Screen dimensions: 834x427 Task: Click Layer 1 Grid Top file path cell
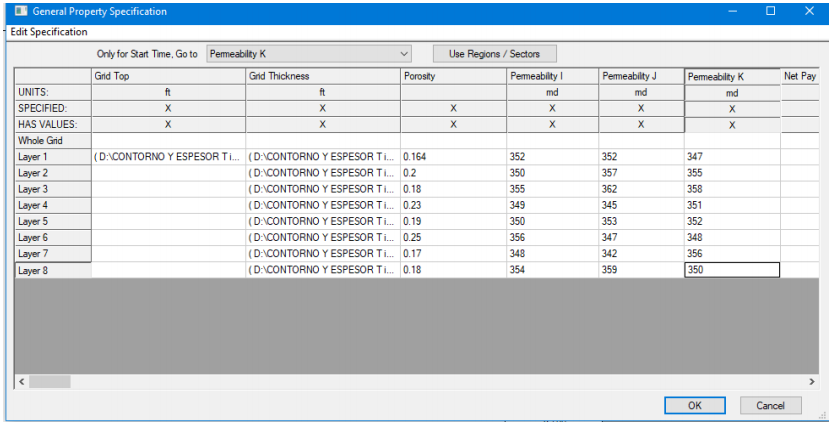[x=168, y=157]
